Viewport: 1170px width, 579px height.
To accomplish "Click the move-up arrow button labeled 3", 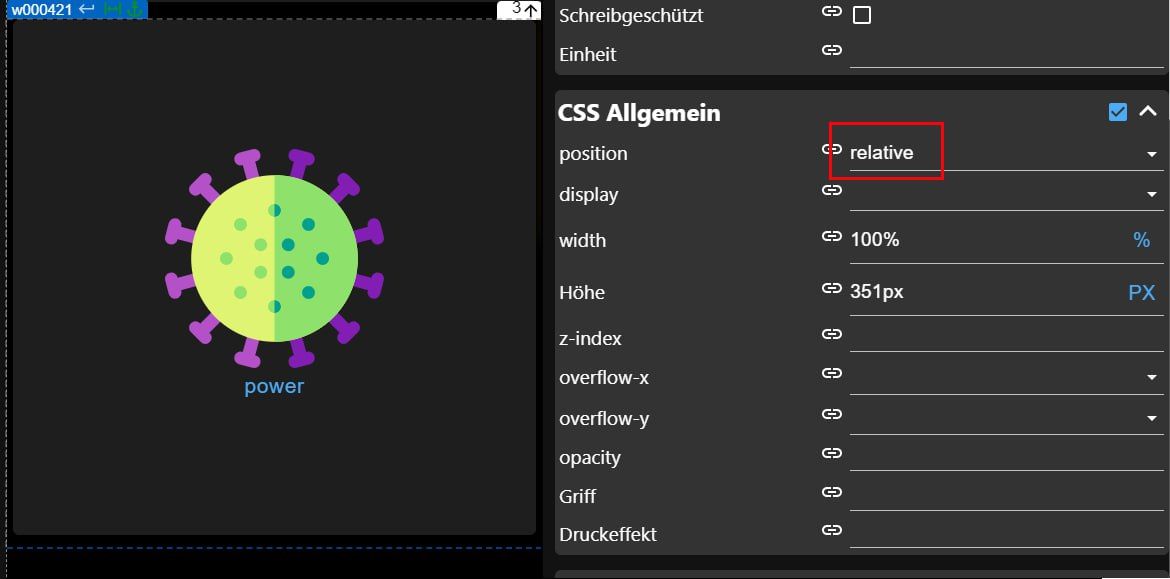I will pos(519,10).
